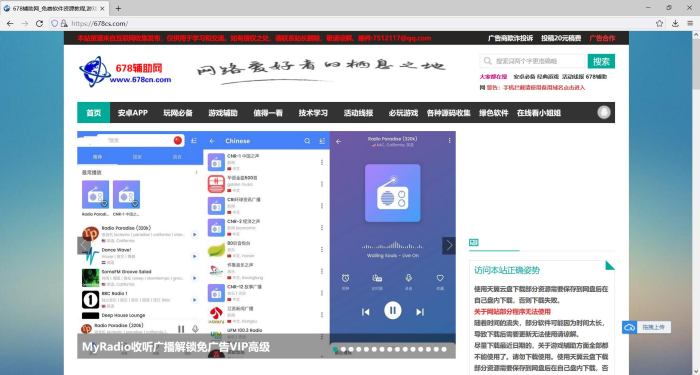Screen dimensions: 700x375
Task: Click the 安卓必备 hot search link
Action: (524, 77)
